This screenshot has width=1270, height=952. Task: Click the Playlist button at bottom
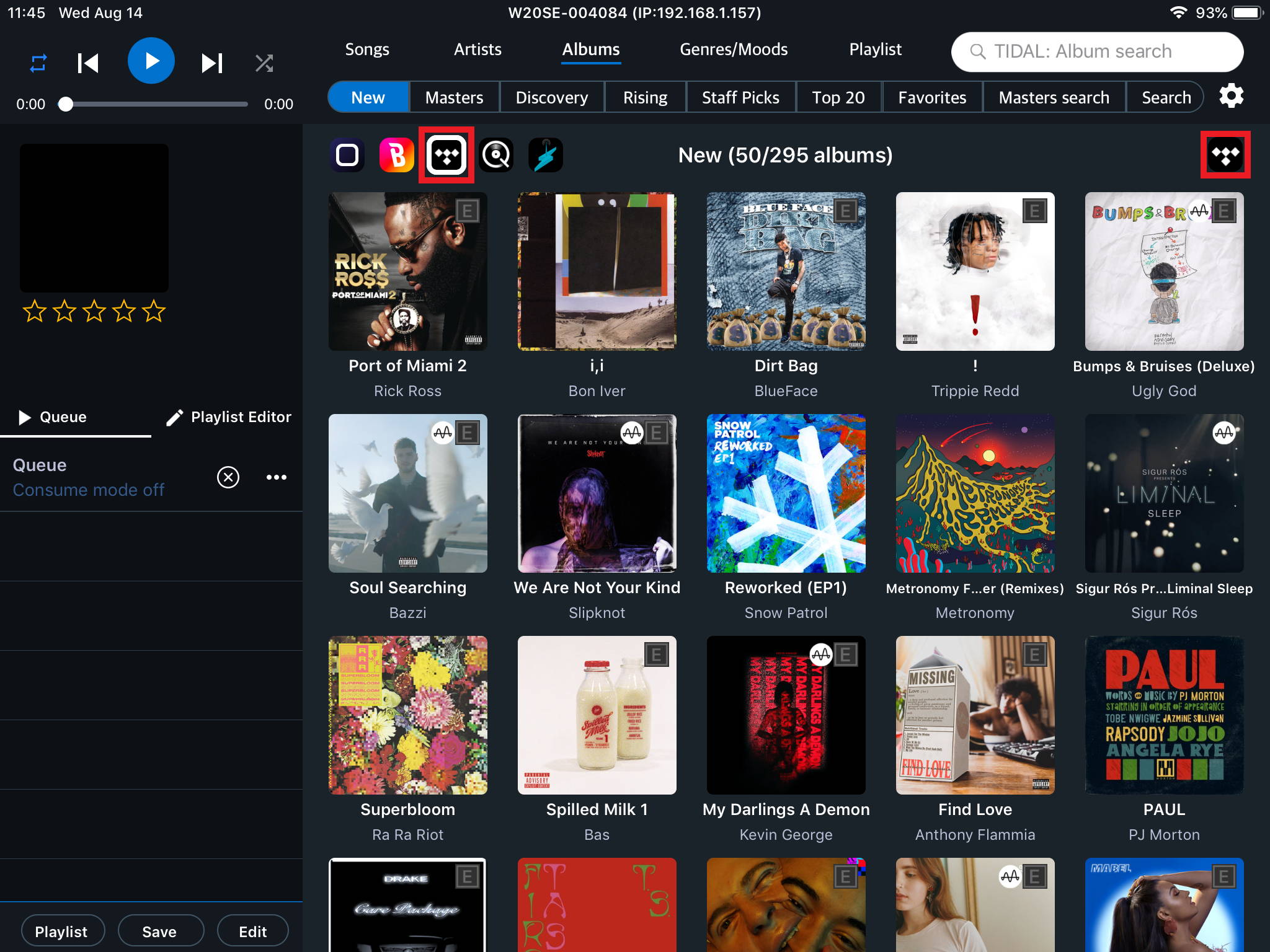[63, 931]
